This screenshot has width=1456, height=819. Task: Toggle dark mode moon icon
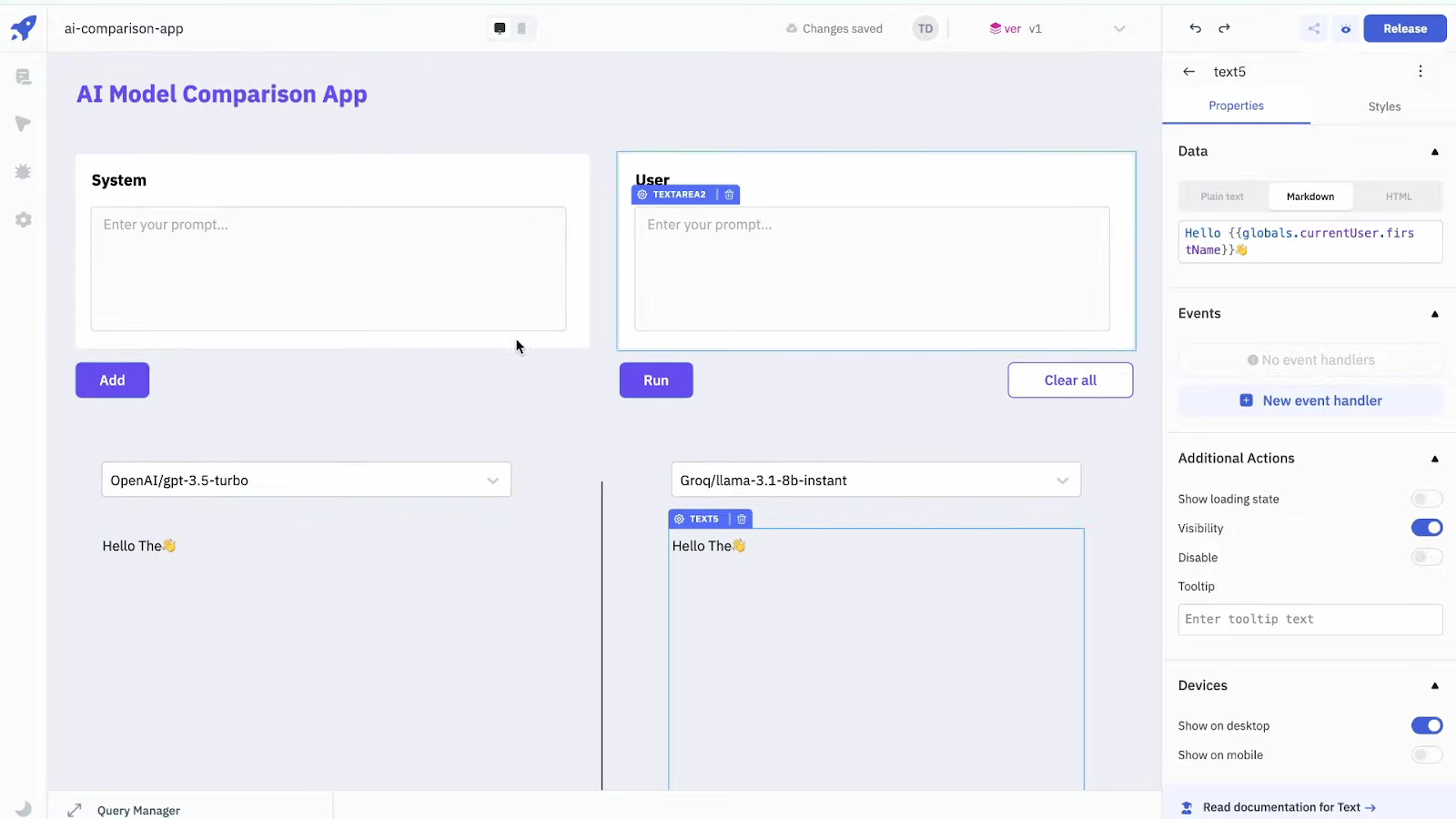tap(24, 808)
